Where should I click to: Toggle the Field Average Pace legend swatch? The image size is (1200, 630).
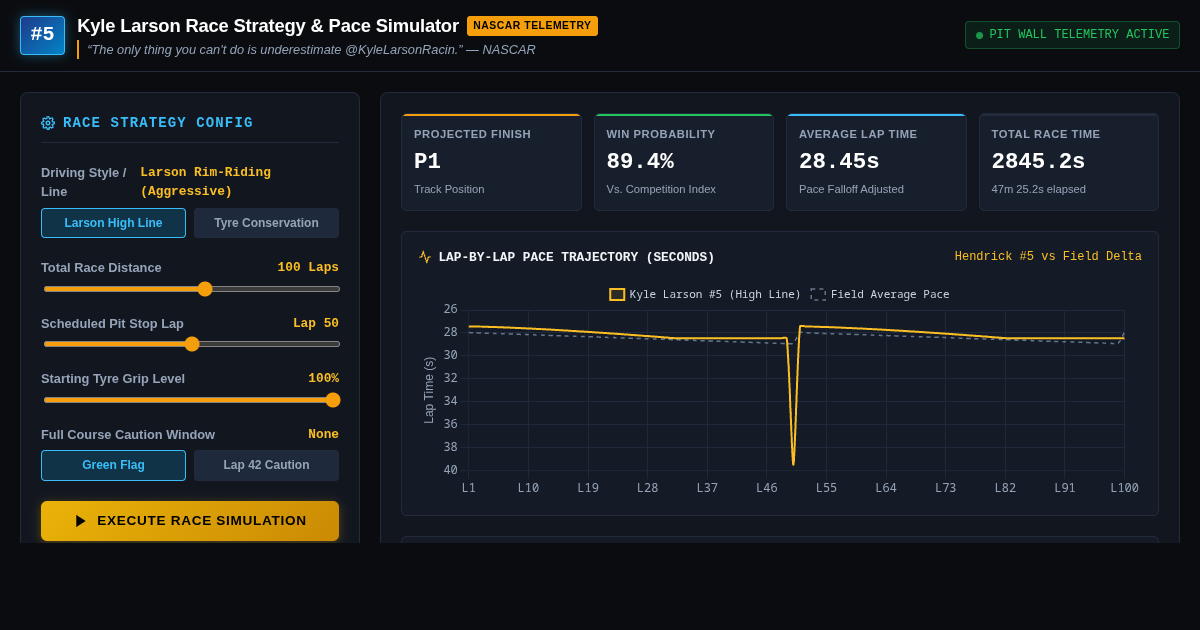(818, 295)
